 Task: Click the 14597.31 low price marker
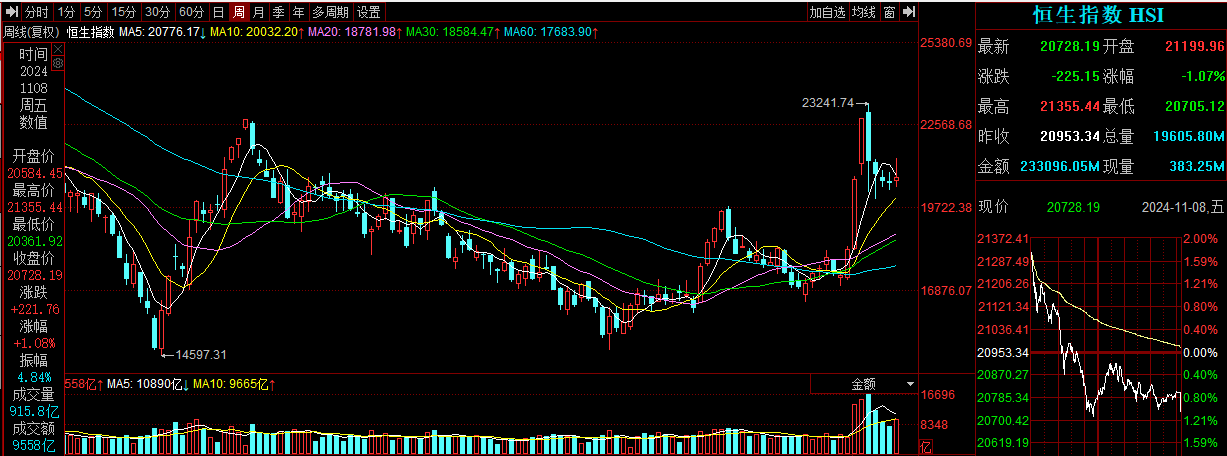[x=201, y=354]
